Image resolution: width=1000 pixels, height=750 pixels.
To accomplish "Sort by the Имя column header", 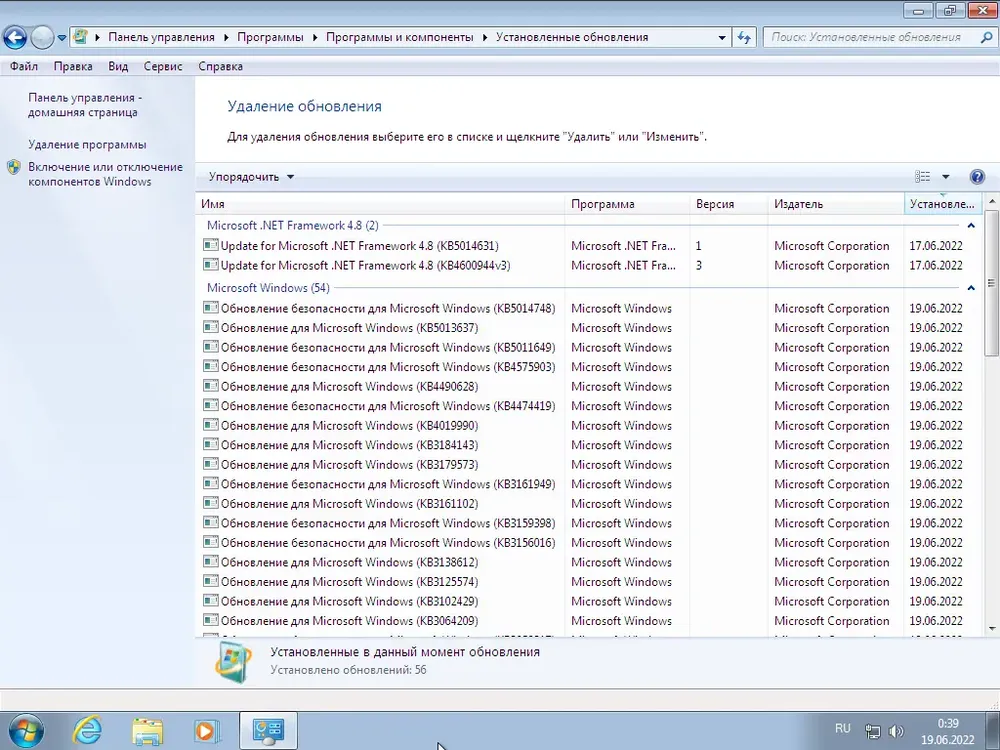I will [380, 204].
